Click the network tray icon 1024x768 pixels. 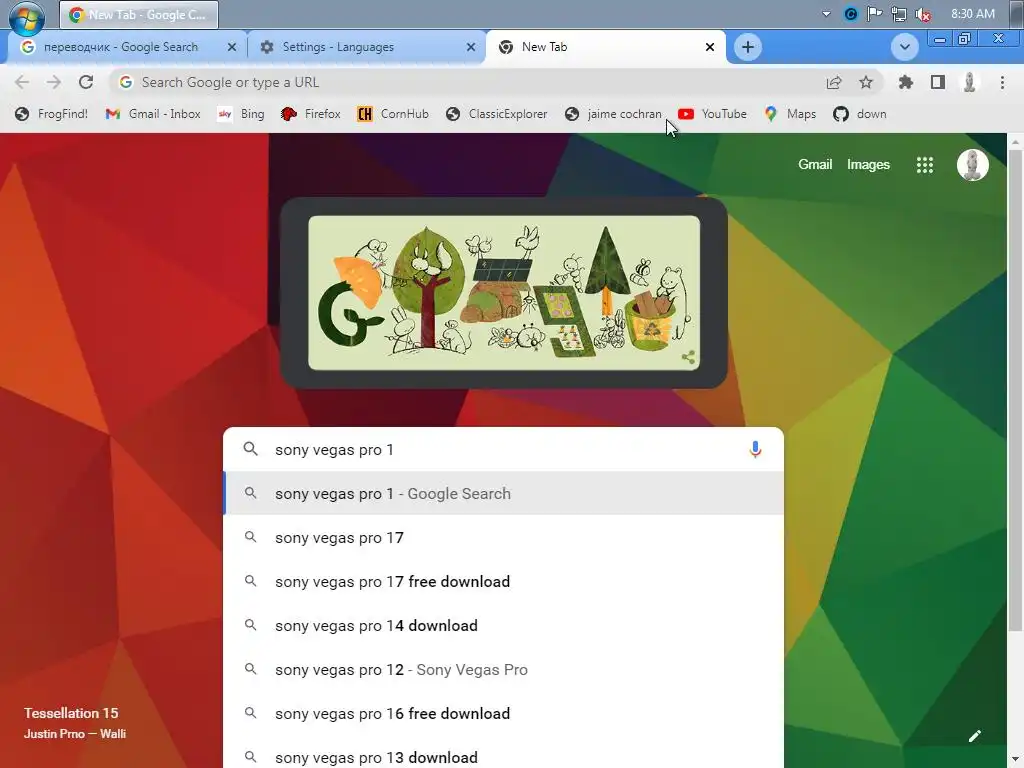[x=899, y=14]
